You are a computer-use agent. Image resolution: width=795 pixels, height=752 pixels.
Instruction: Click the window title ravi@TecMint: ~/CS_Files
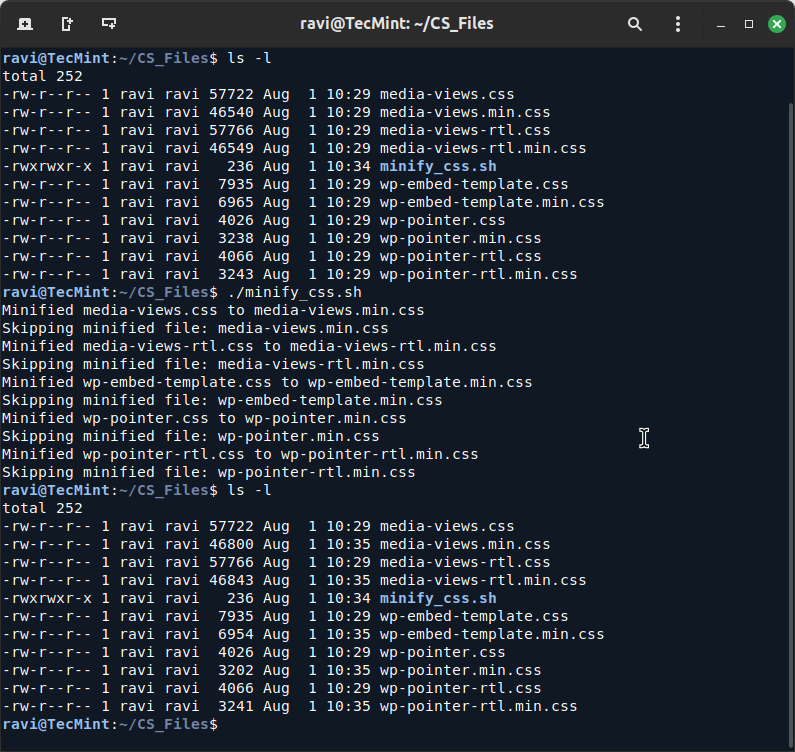(x=396, y=23)
